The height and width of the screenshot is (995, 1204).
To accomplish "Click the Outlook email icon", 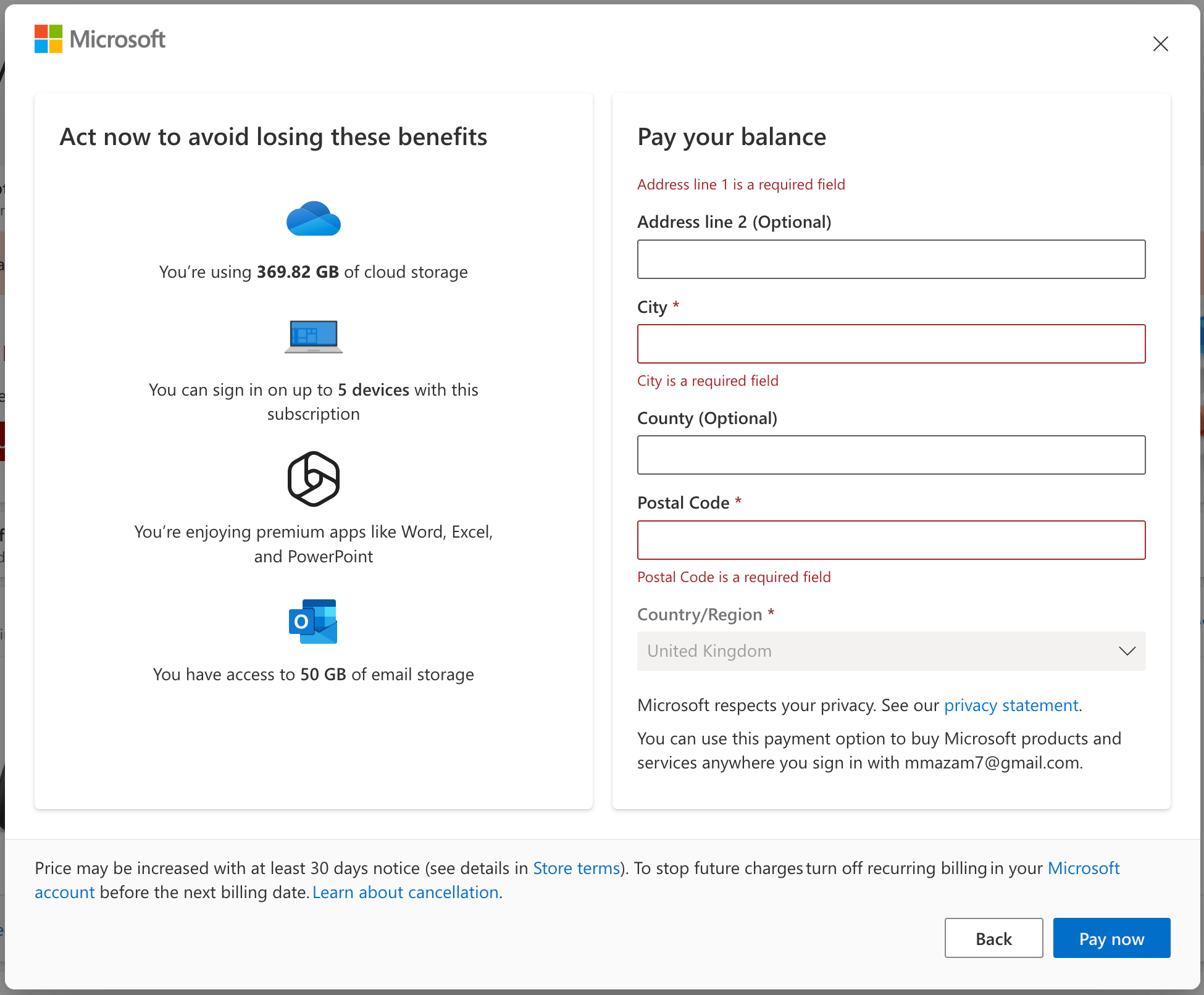I will pyautogui.click(x=314, y=622).
